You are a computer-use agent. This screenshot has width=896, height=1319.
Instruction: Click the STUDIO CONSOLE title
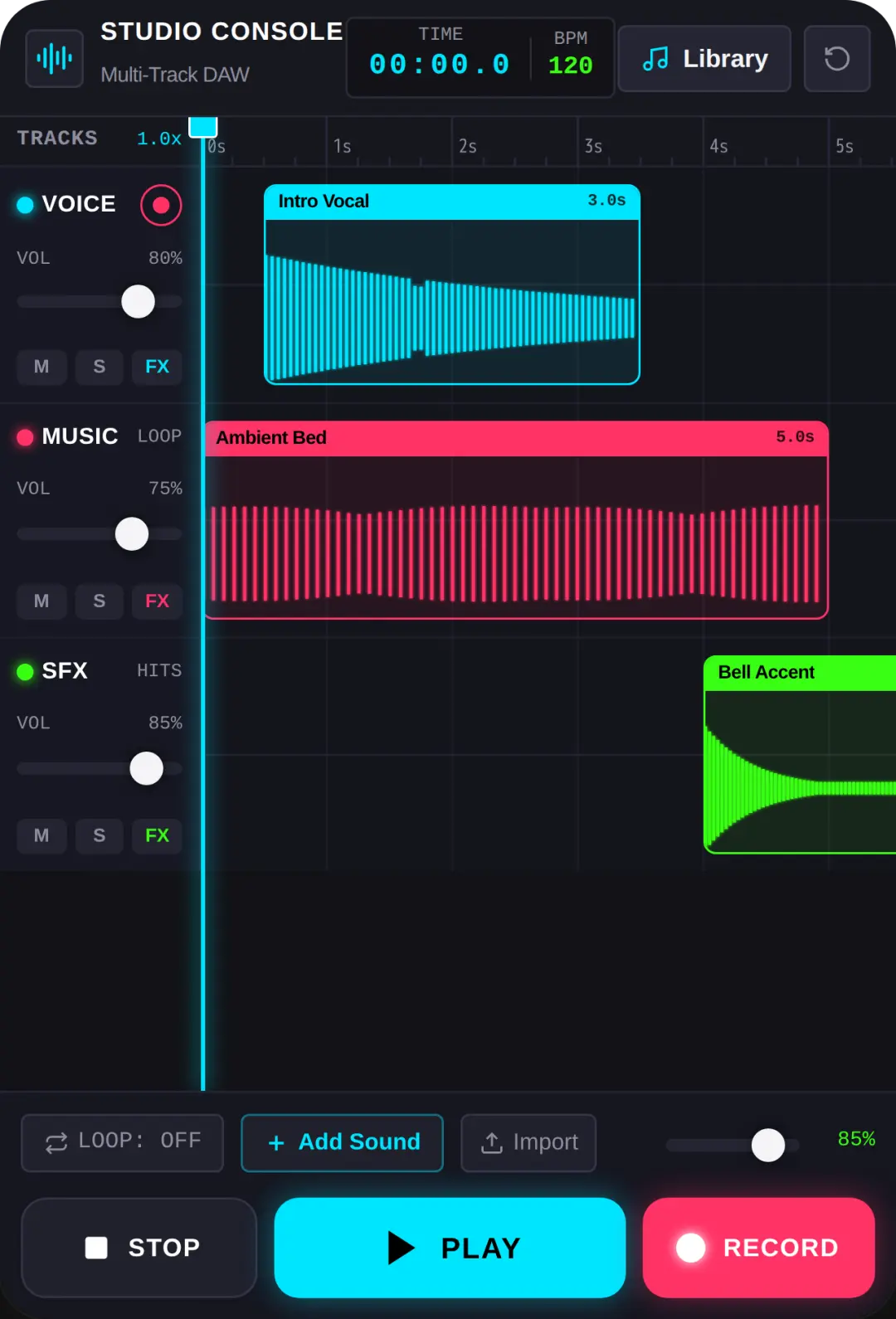click(222, 32)
